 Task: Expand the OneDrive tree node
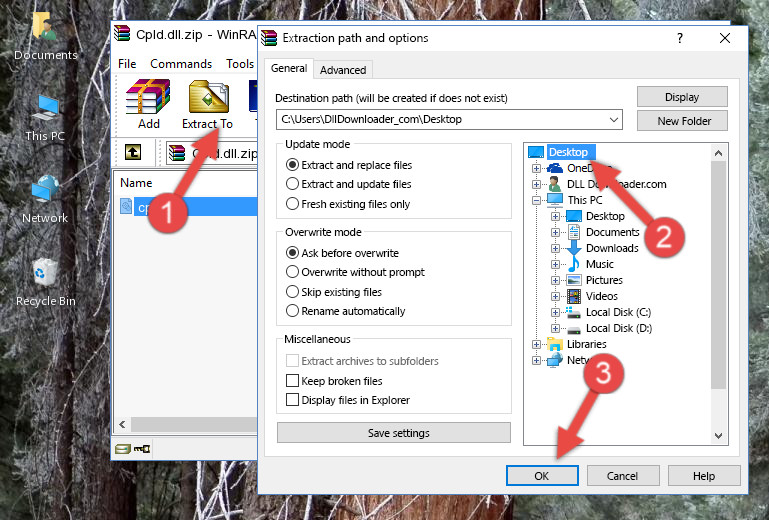(x=537, y=168)
